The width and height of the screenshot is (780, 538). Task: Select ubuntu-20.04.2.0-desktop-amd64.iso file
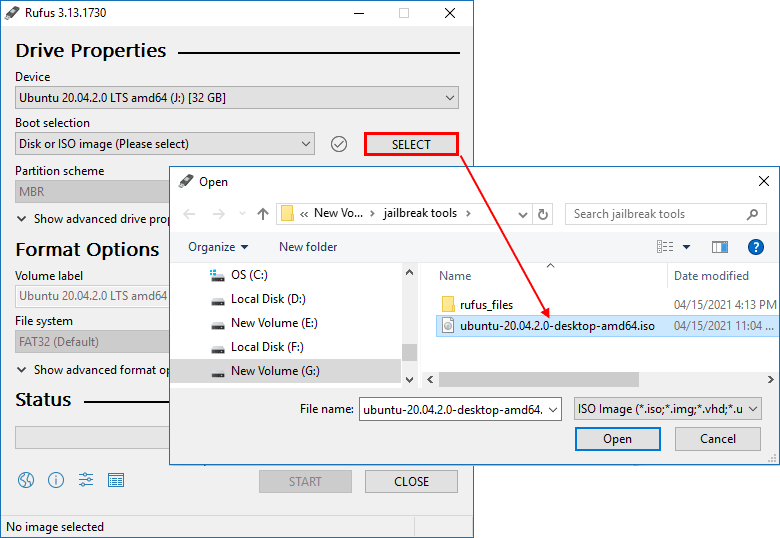[x=557, y=326]
